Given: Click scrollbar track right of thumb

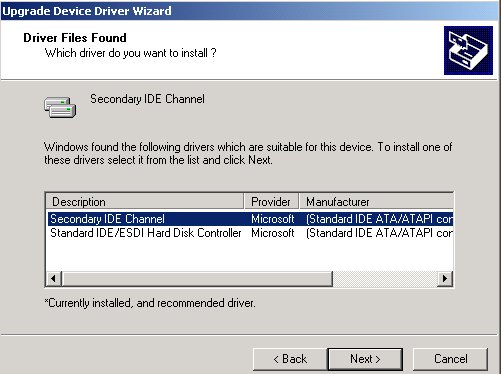Looking at the screenshot, I should point(385,278).
